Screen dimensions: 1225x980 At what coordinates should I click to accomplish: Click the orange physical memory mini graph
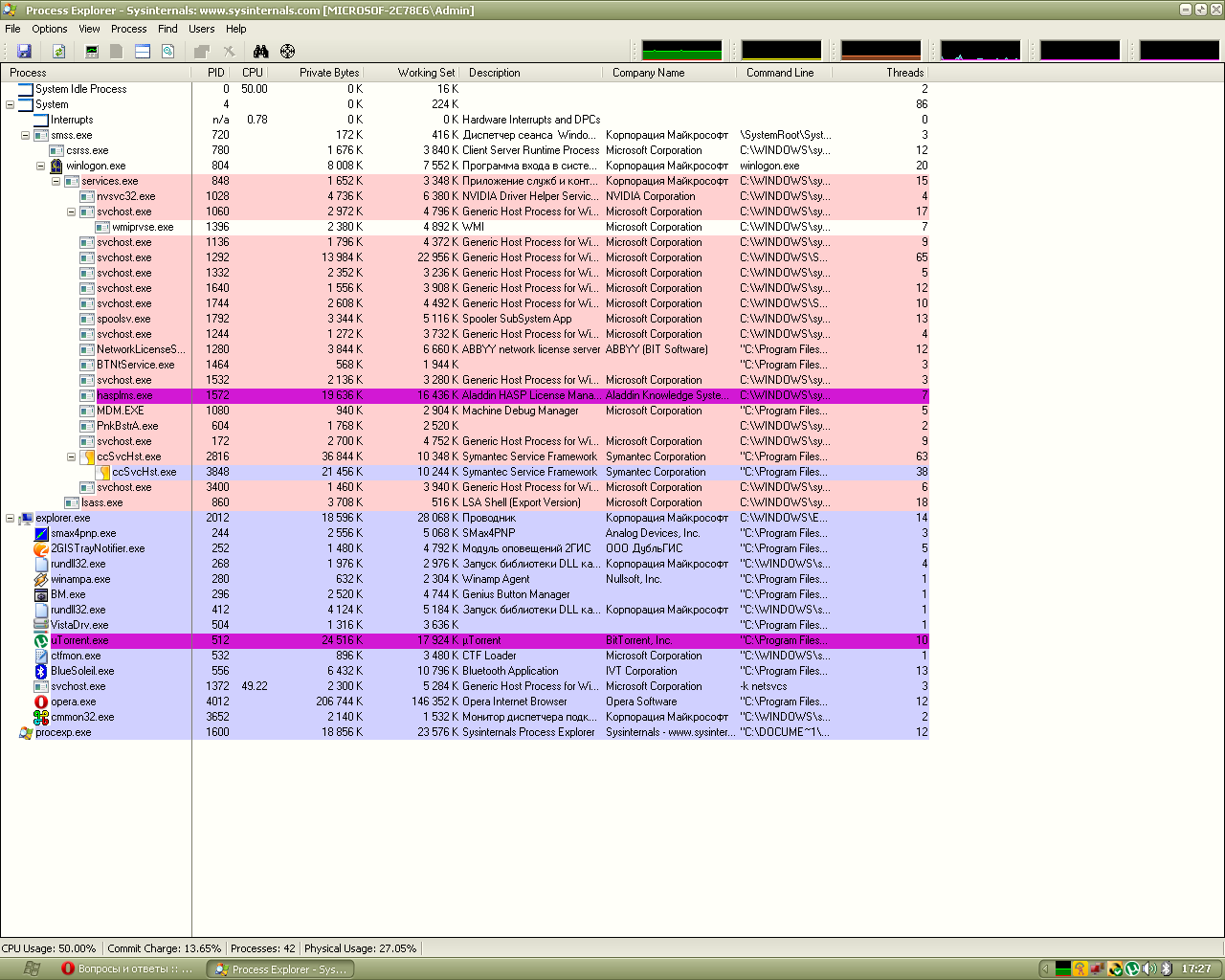(x=880, y=51)
